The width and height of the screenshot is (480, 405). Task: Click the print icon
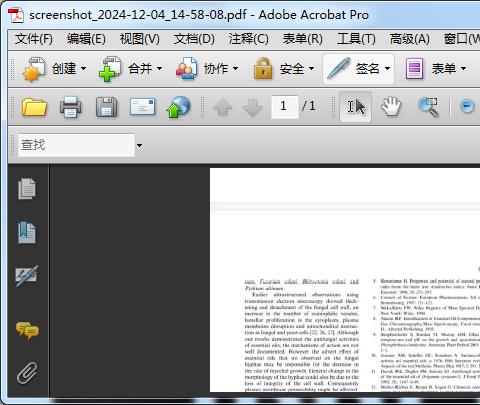[x=70, y=107]
